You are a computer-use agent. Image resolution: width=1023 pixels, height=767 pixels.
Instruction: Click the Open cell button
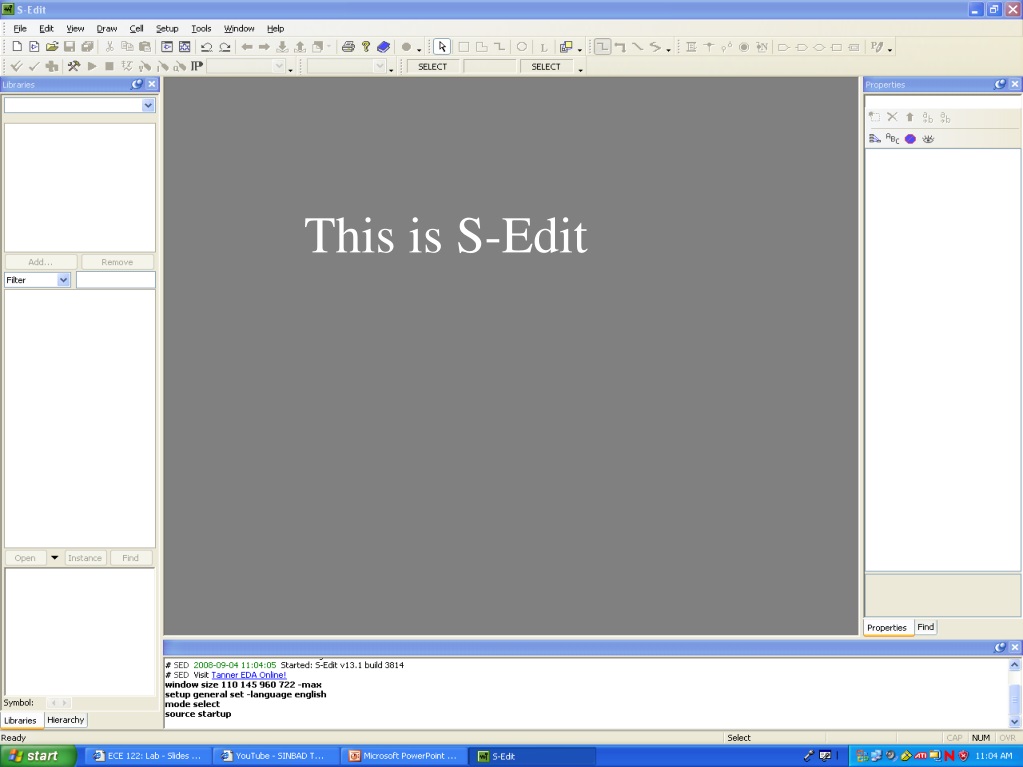(25, 558)
